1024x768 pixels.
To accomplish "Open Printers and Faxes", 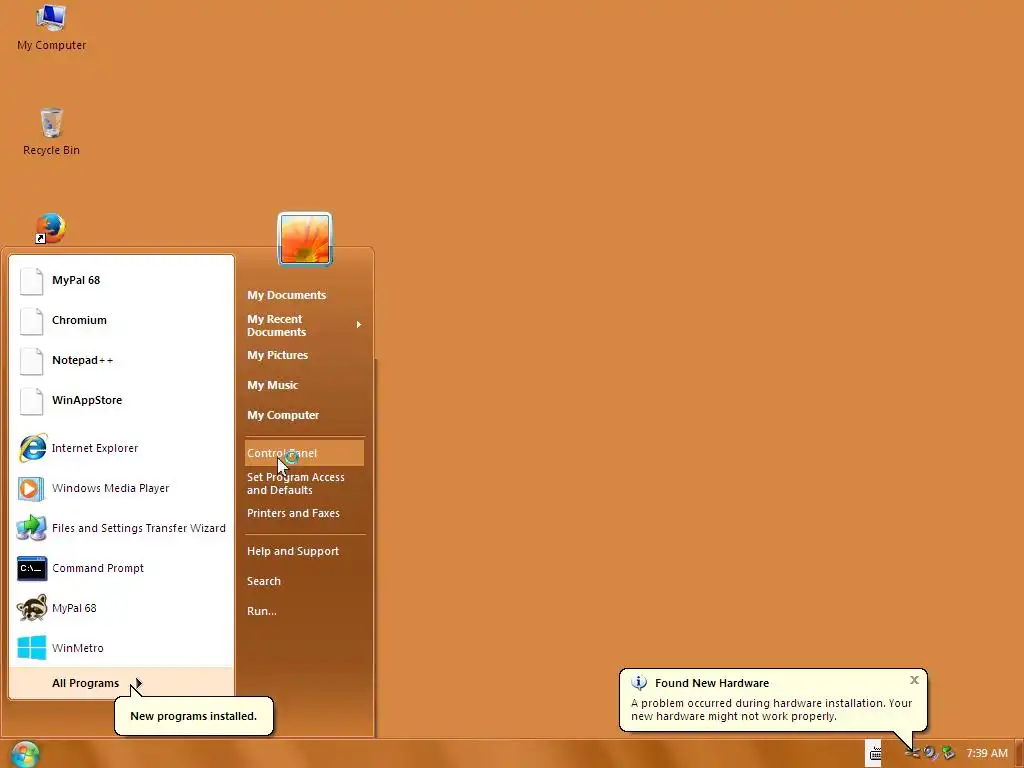I will [304, 513].
